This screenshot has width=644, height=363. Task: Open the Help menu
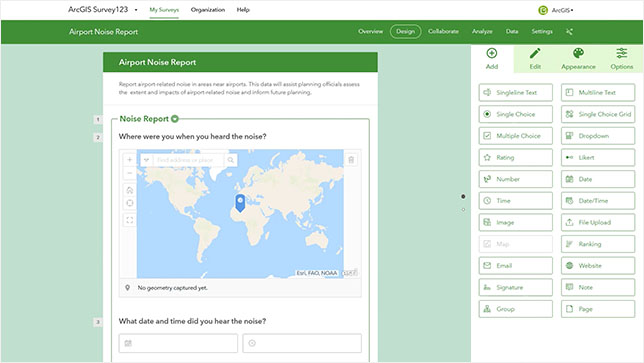(x=243, y=10)
